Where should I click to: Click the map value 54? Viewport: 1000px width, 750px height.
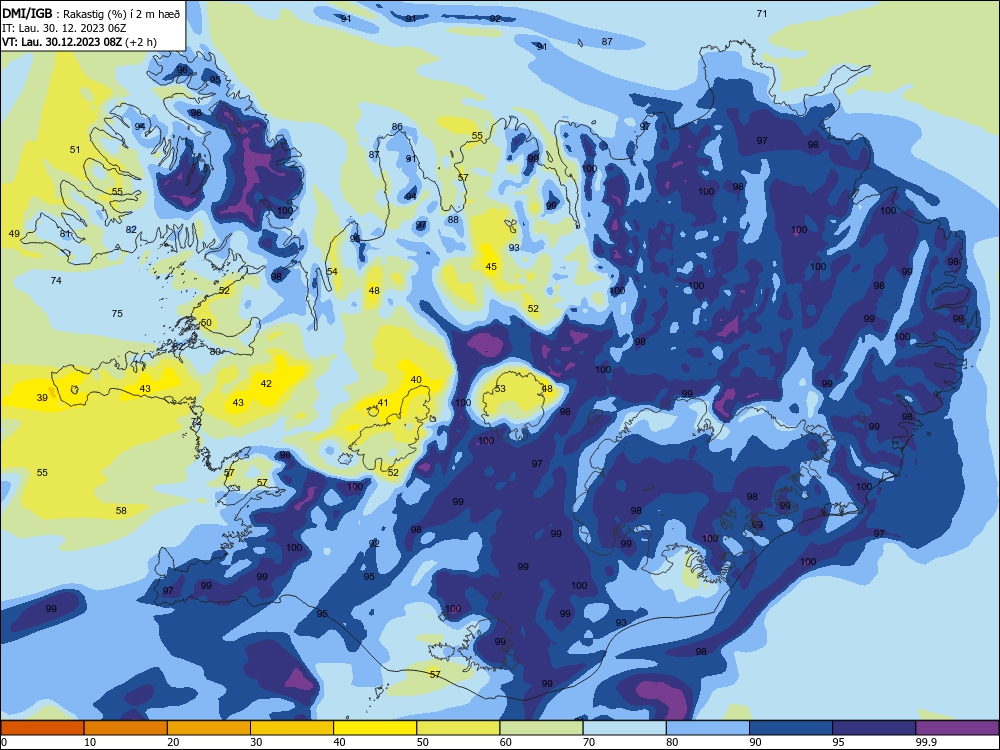[x=332, y=271]
